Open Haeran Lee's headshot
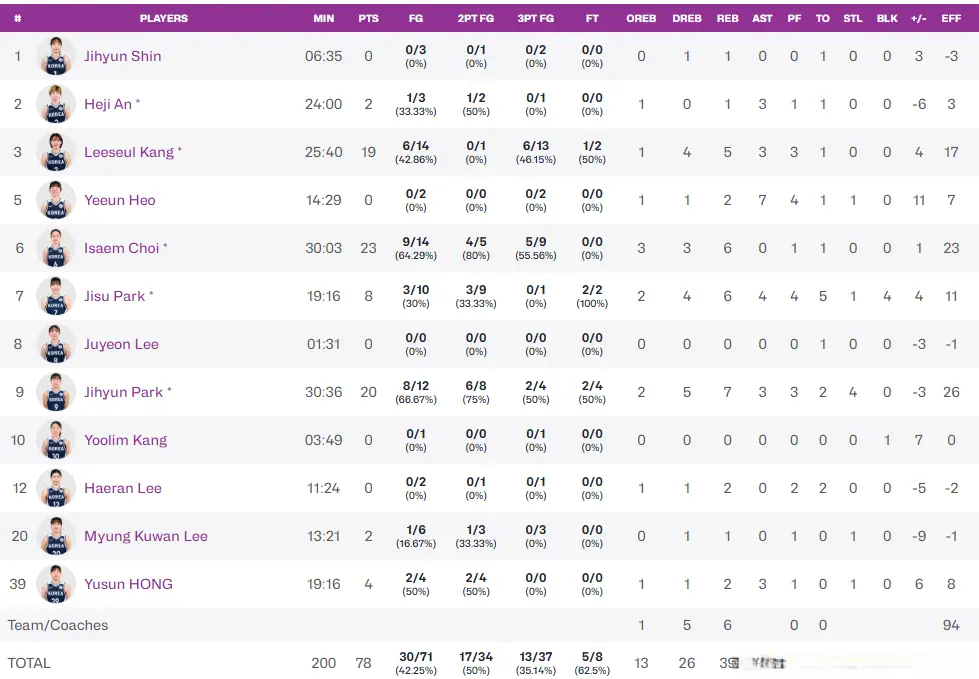Image resolution: width=979 pixels, height=679 pixels. point(56,489)
